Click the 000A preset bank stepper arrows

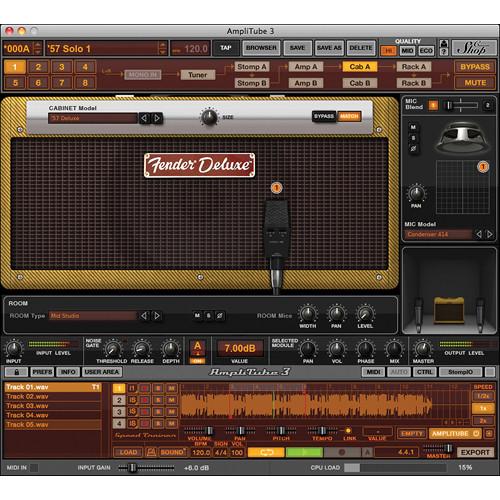(38, 48)
